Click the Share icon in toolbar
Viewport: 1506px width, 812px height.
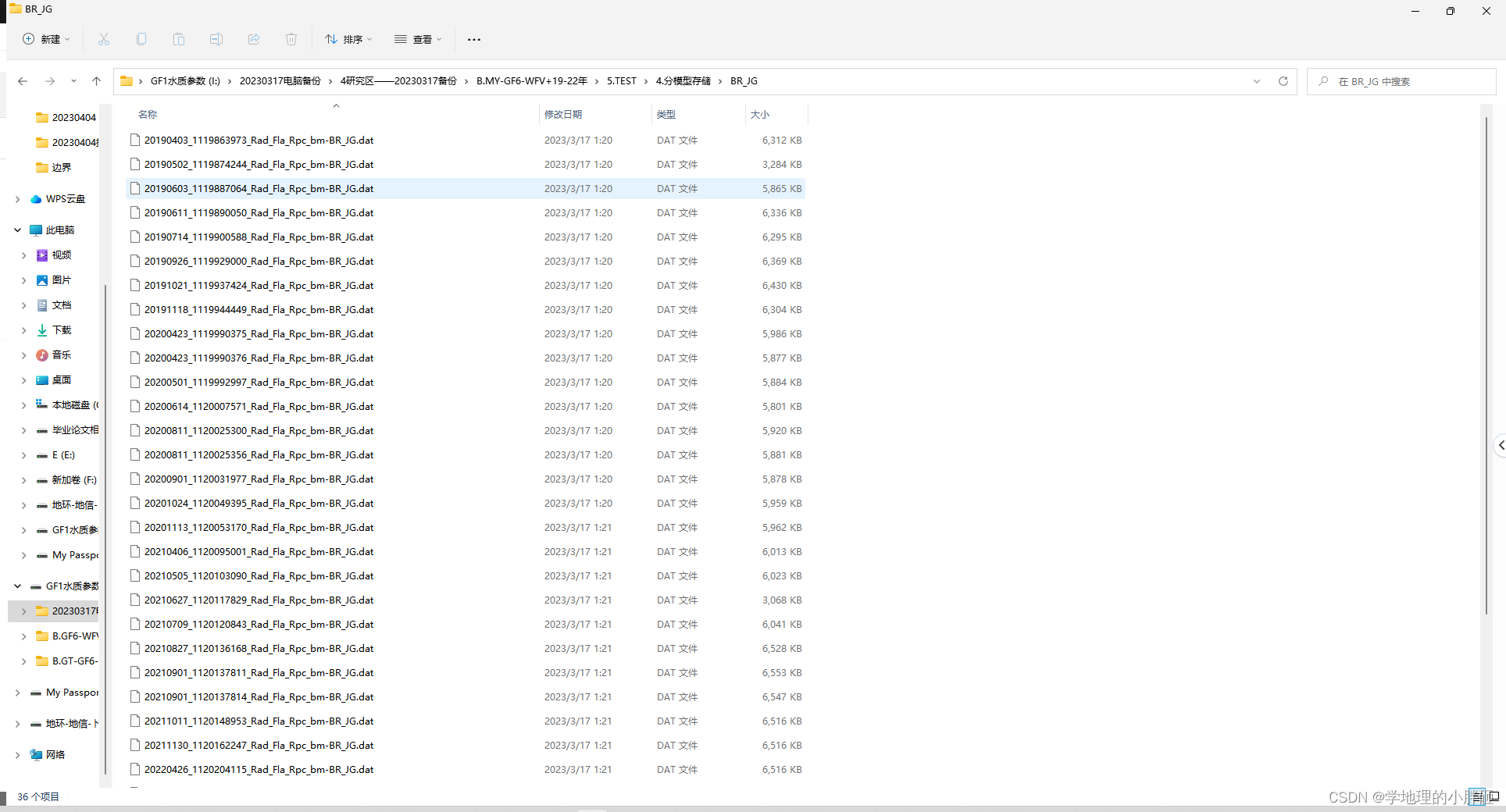[x=254, y=39]
